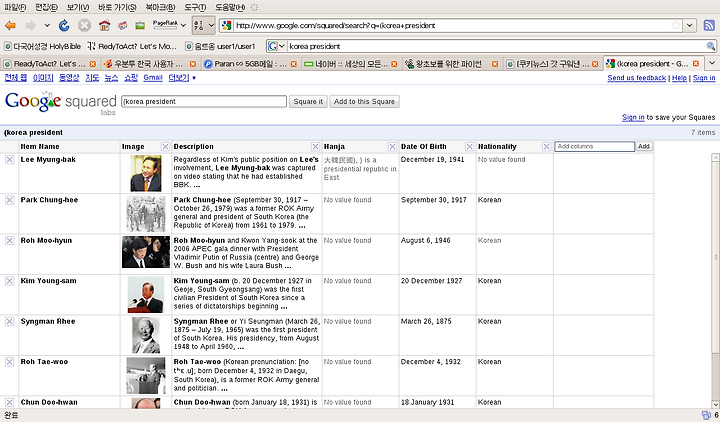The image size is (720, 422).
Task: Click the Google squared labs logo
Action: pyautogui.click(x=61, y=103)
